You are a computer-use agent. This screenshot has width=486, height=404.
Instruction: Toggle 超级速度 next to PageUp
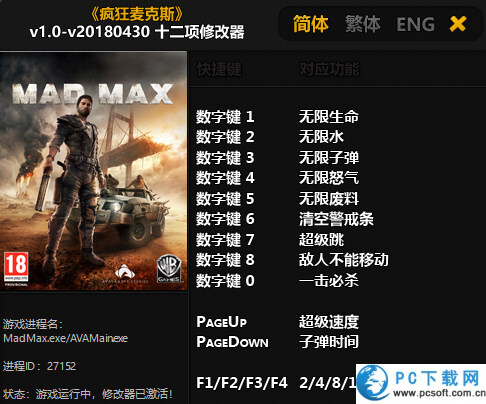pyautogui.click(x=329, y=322)
